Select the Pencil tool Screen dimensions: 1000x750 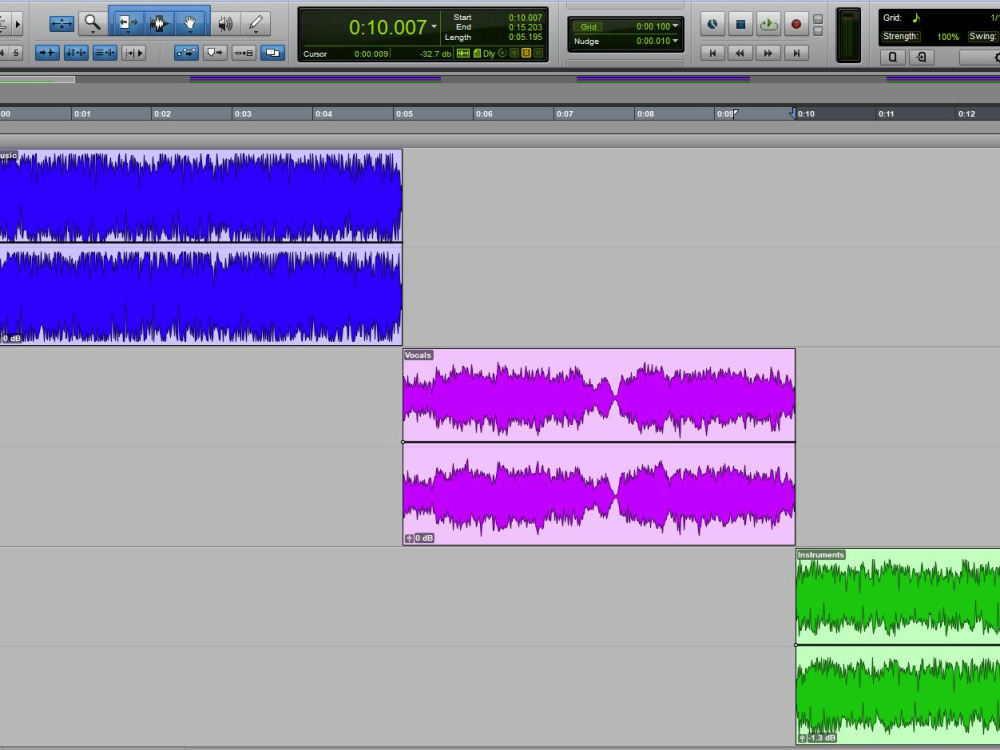256,24
